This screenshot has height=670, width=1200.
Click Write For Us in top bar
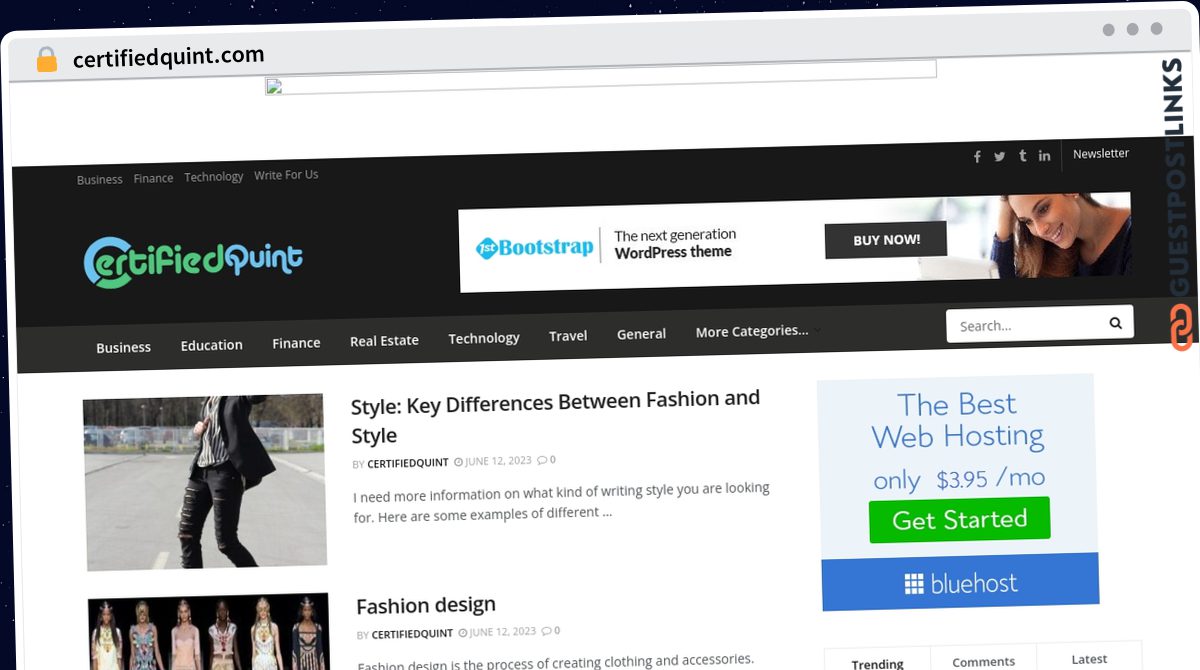point(286,175)
